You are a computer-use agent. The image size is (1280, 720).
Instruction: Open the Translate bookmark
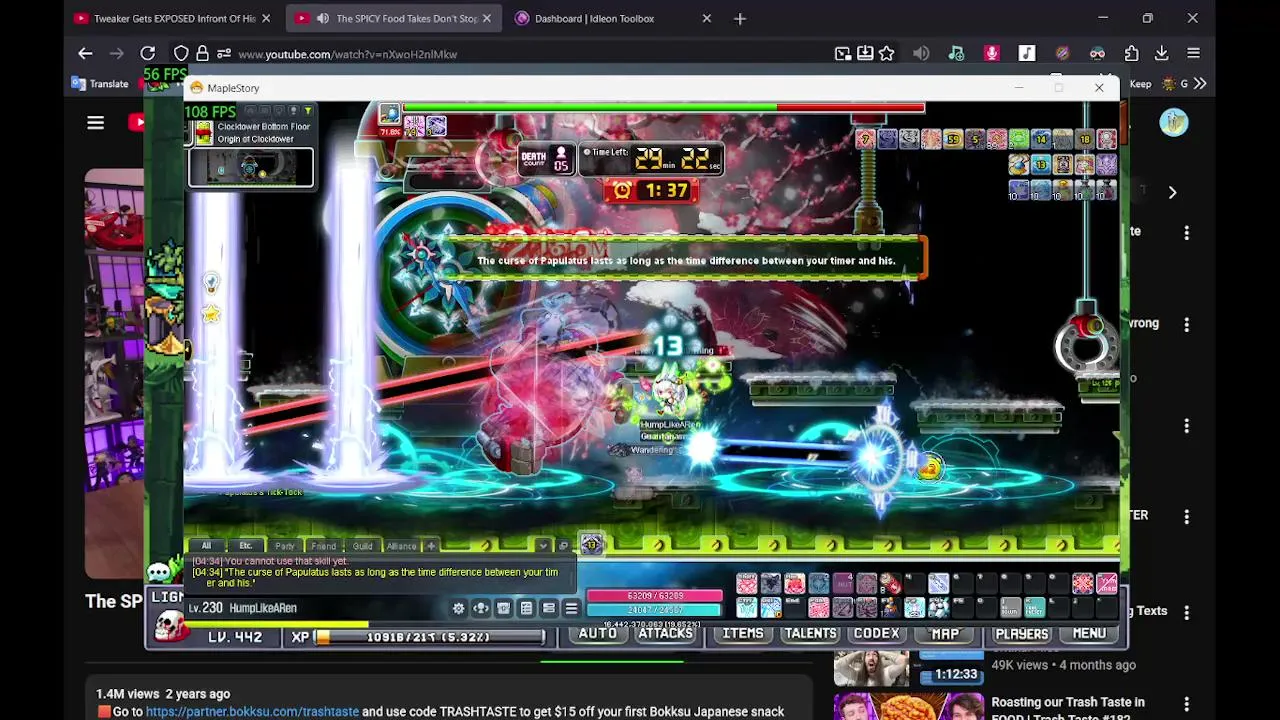(100, 84)
